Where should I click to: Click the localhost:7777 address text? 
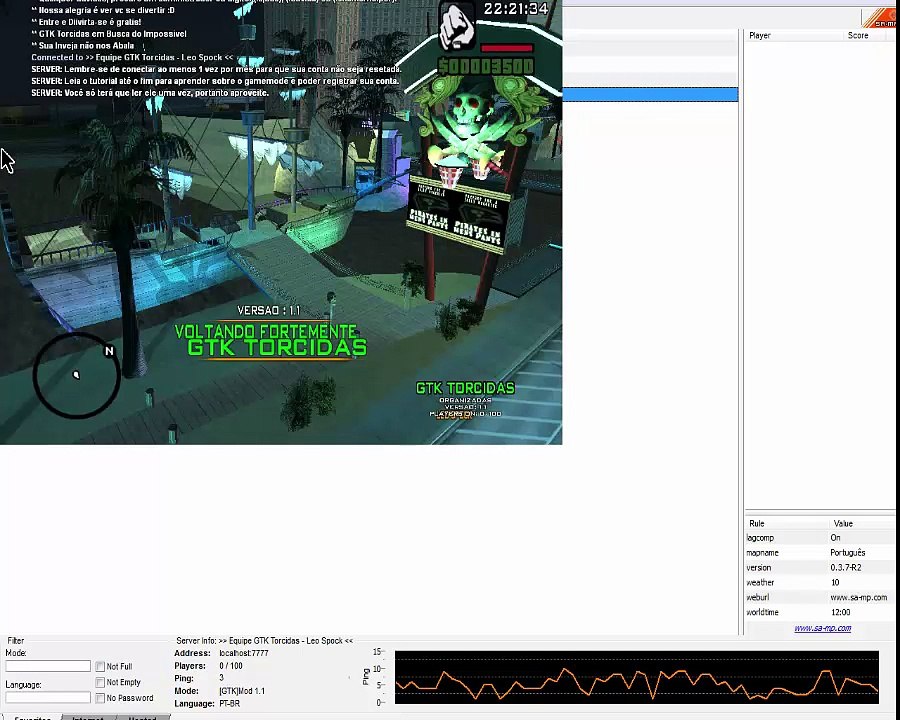coord(244,653)
